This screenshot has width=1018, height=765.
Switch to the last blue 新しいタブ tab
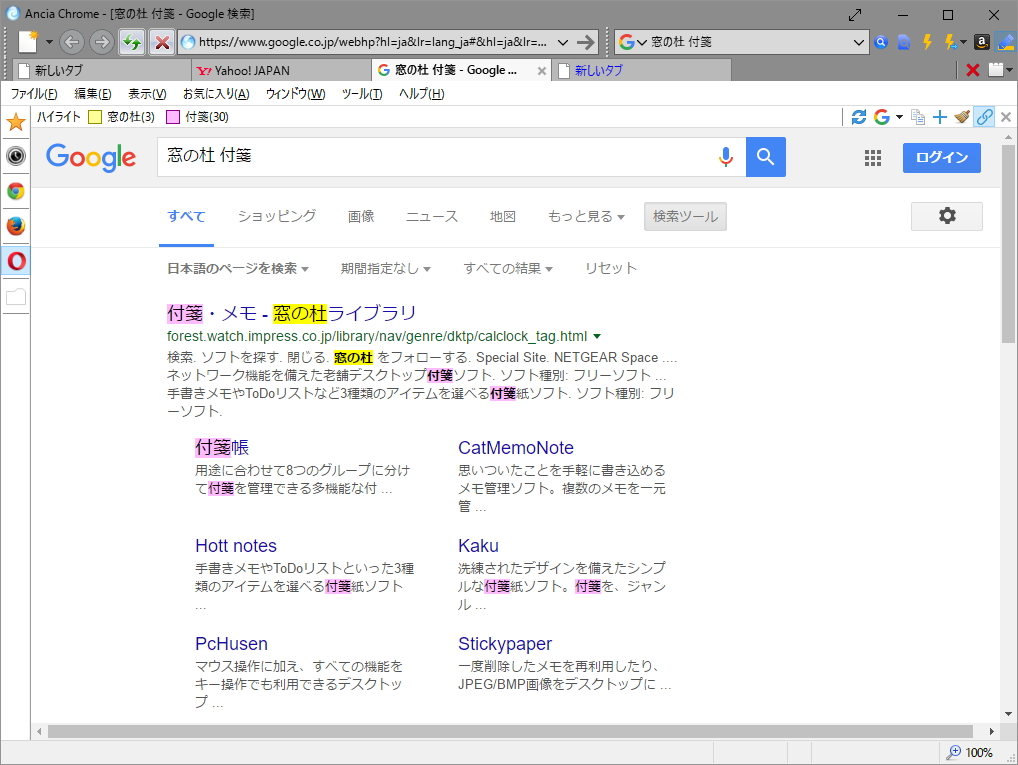click(x=641, y=70)
